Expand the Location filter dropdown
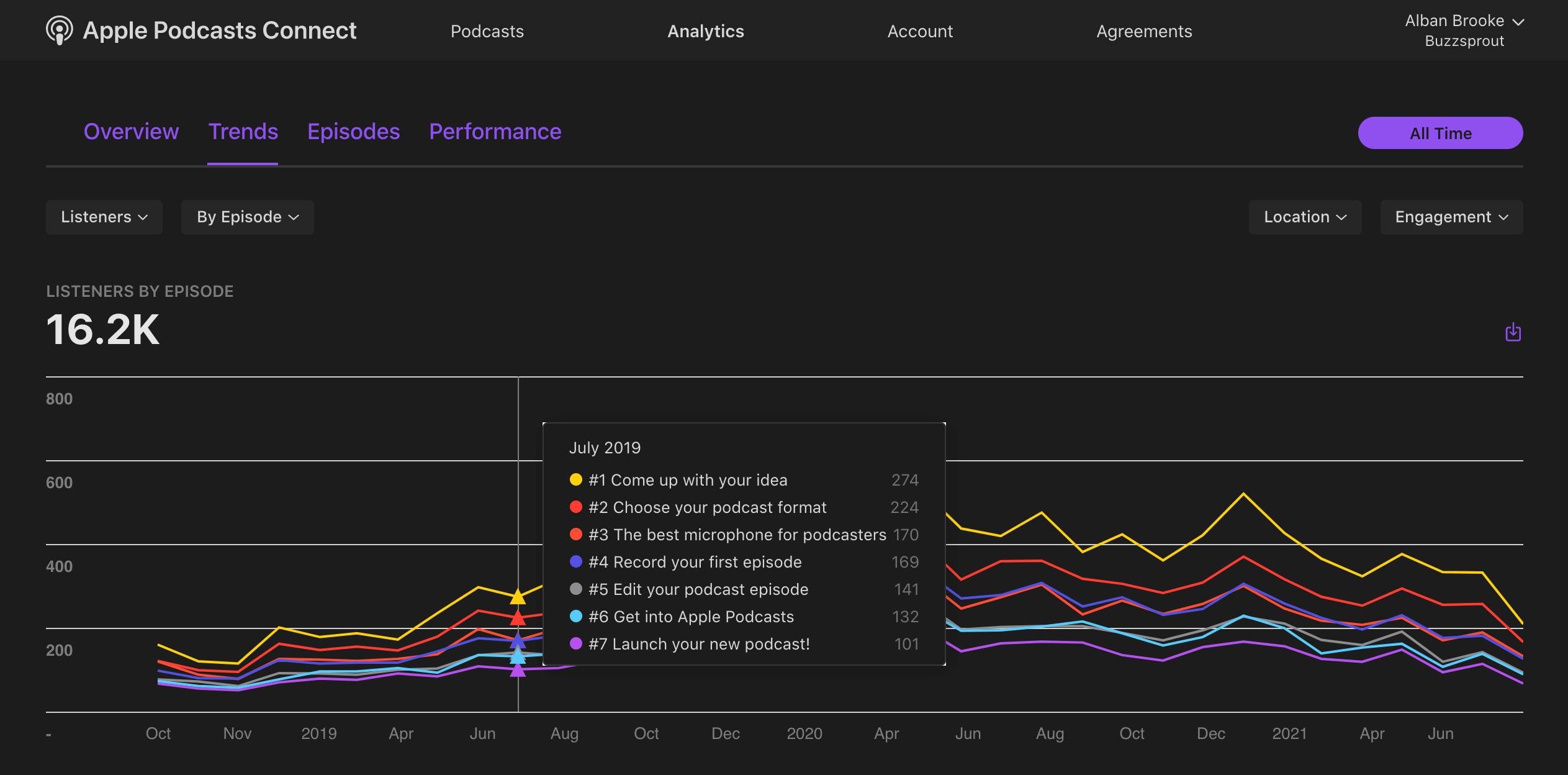The image size is (1568, 775). pyautogui.click(x=1304, y=217)
